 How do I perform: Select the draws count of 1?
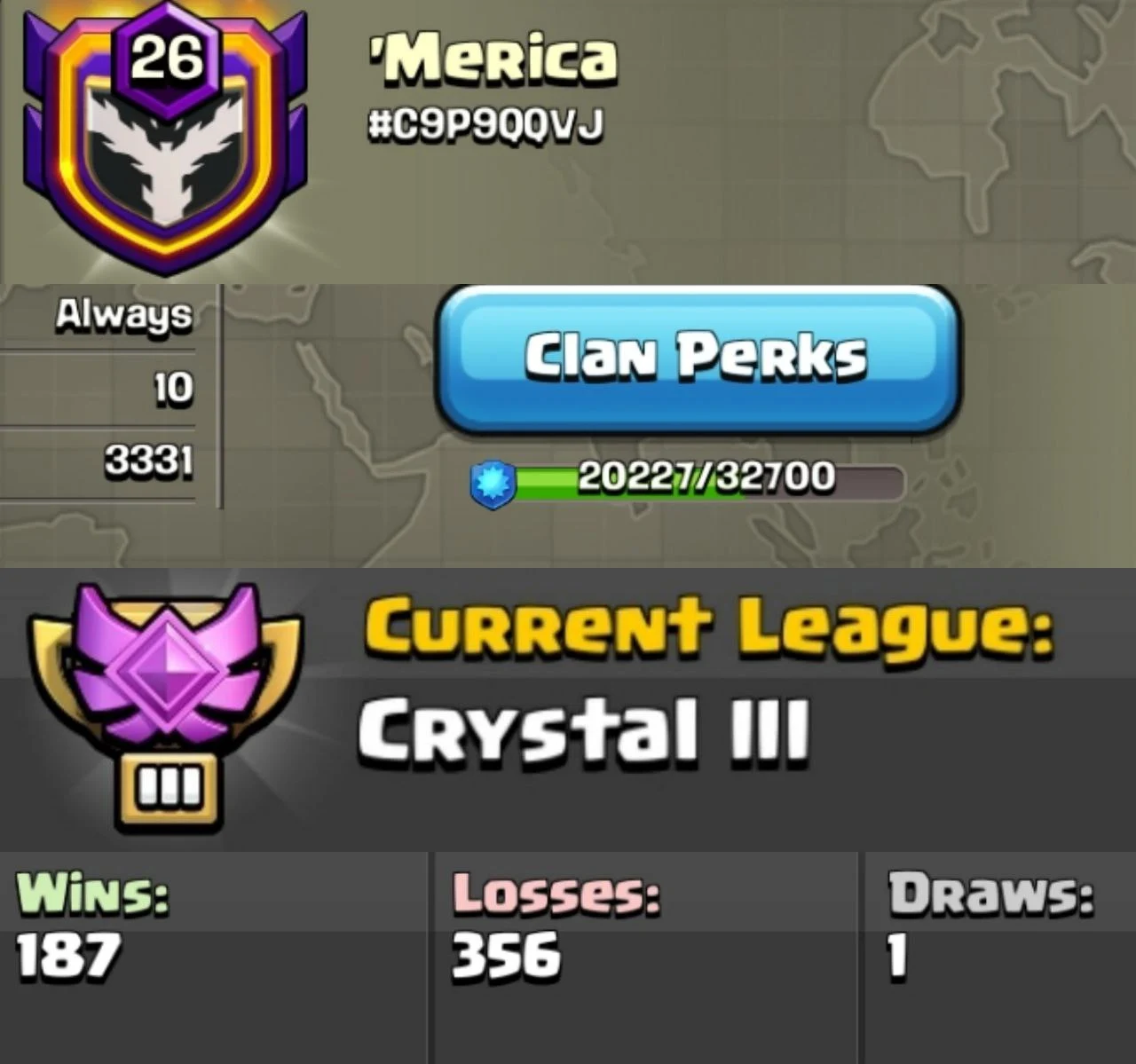[x=898, y=956]
